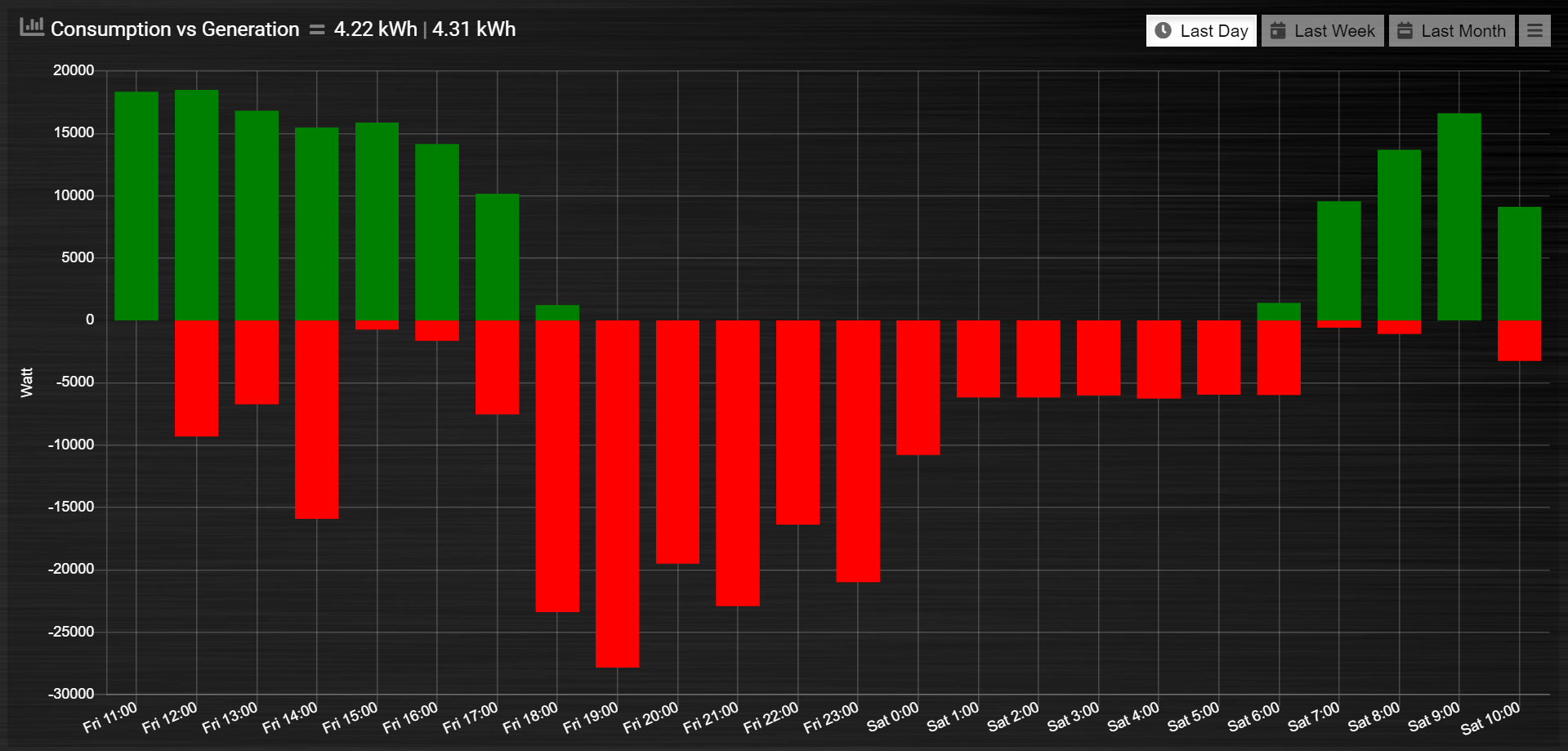The width and height of the screenshot is (1568, 751).
Task: Click the green bar at Sat 7:00
Action: [1339, 261]
